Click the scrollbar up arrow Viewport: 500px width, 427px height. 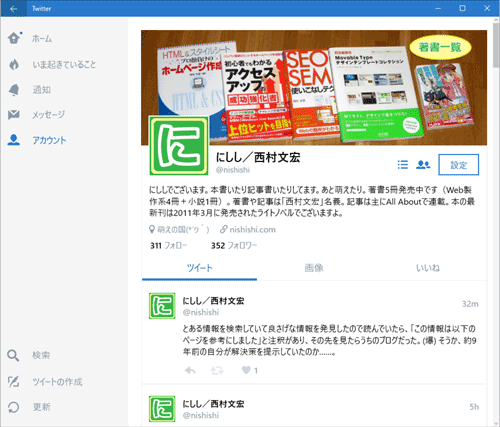point(496,20)
